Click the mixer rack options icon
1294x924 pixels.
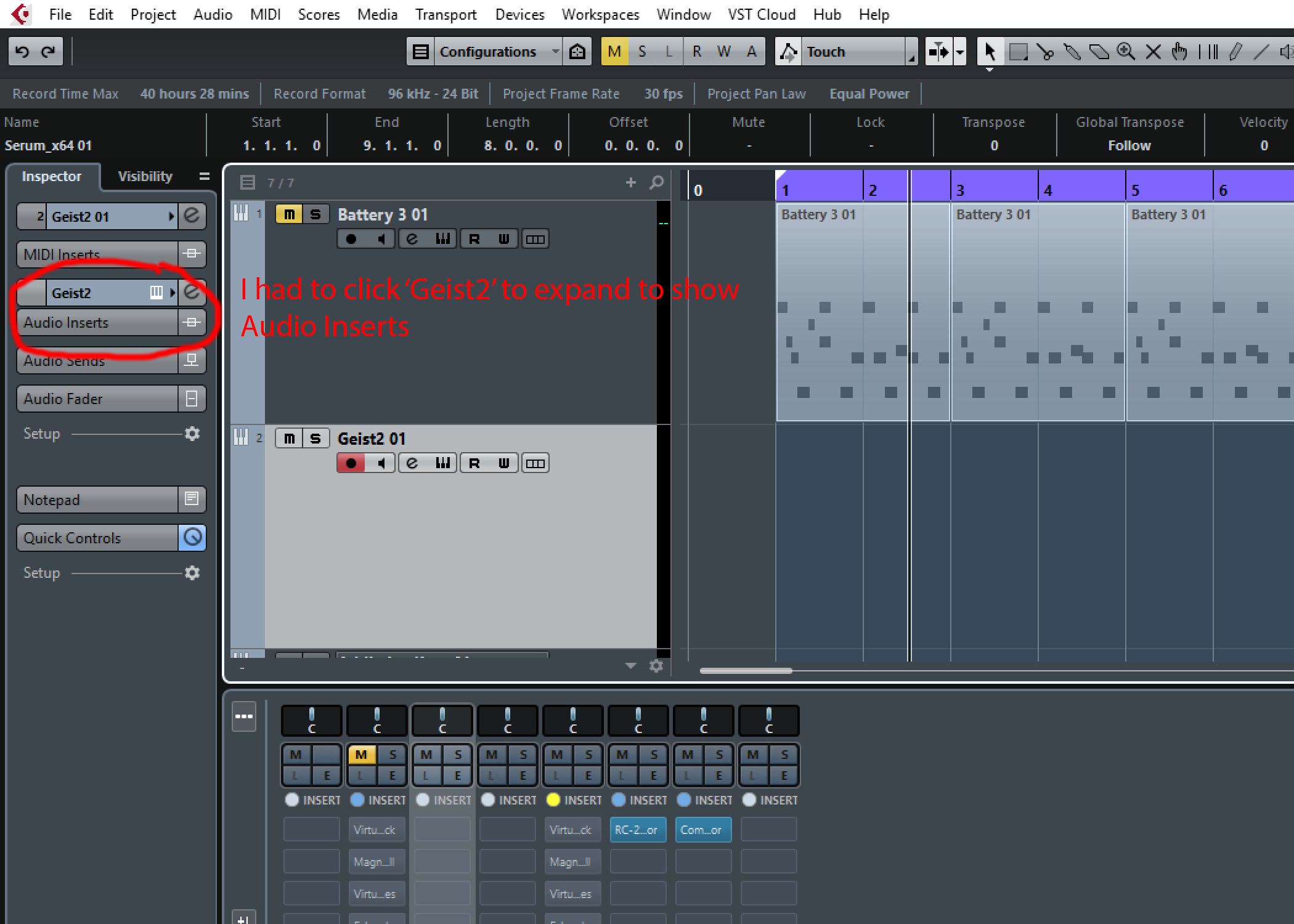click(244, 716)
